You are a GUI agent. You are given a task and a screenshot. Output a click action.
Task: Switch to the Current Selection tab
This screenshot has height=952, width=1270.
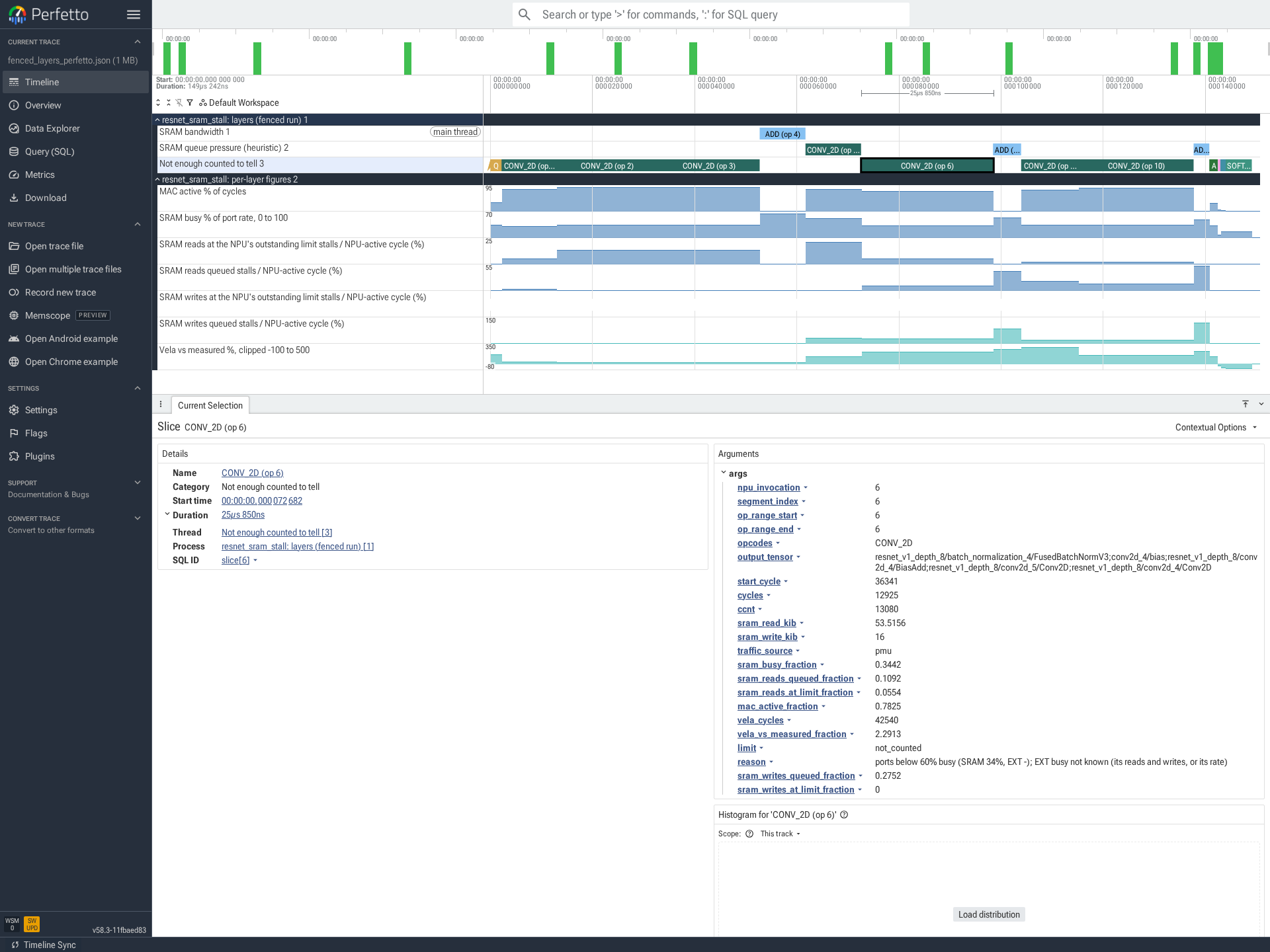point(210,405)
